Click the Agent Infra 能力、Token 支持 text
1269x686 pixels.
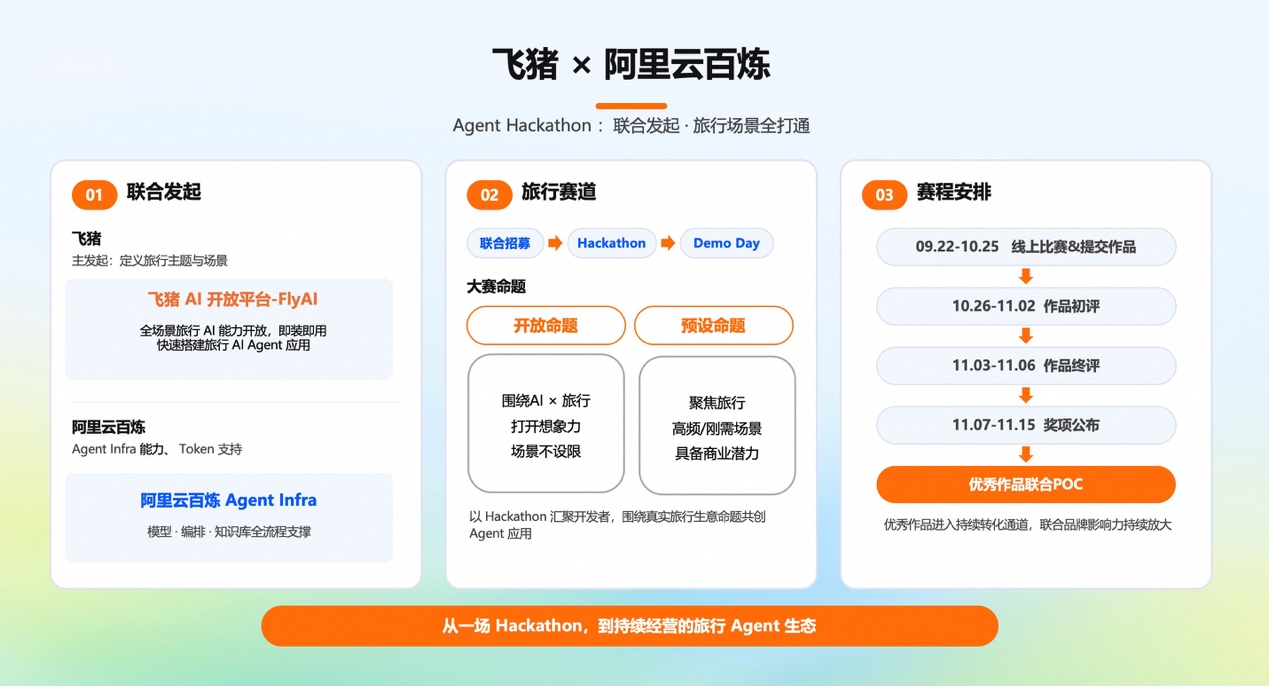(x=157, y=450)
